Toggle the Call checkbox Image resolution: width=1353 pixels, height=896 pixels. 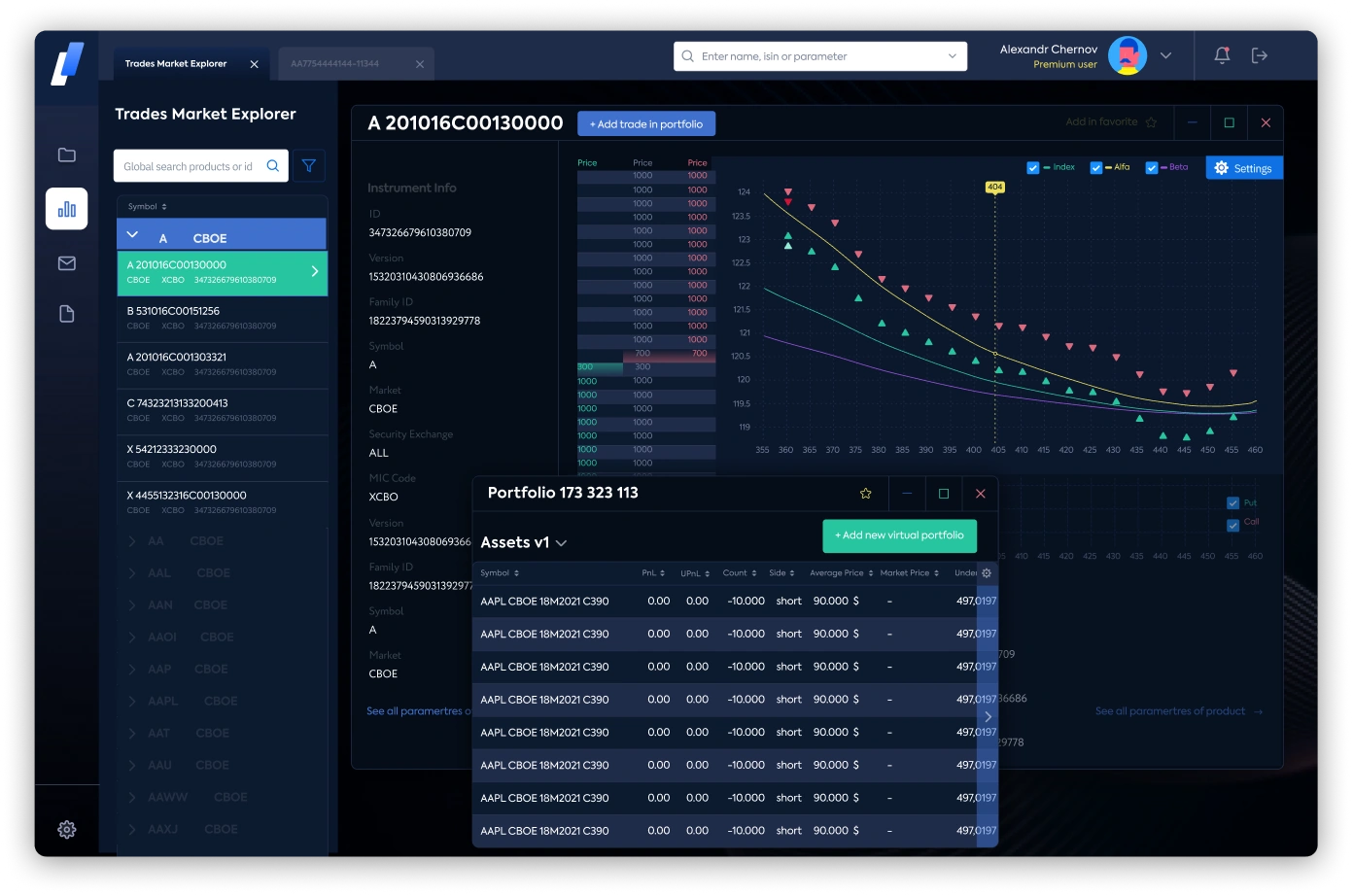click(x=1233, y=526)
